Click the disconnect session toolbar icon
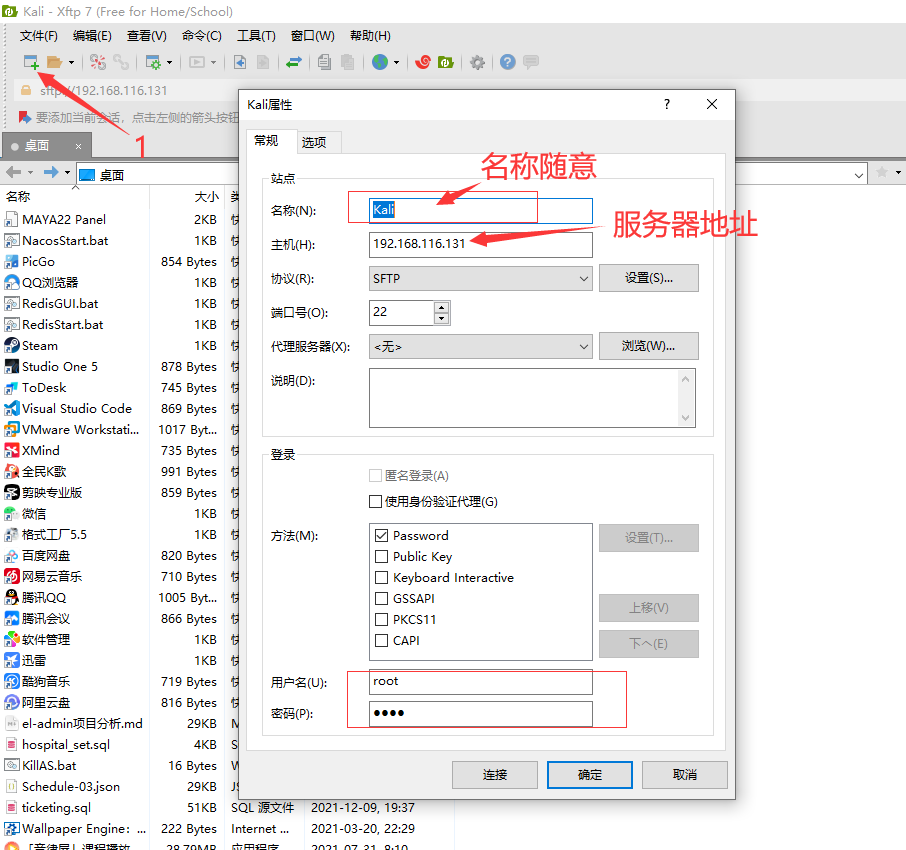The width and height of the screenshot is (906, 850). (98, 62)
